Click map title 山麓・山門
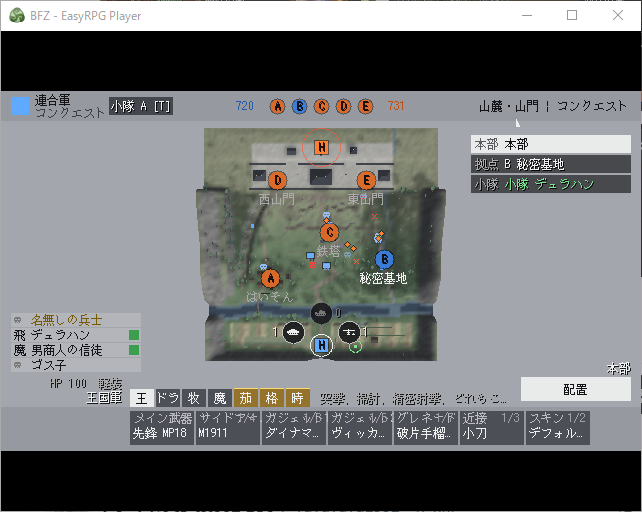The height and width of the screenshot is (512, 642). (x=509, y=106)
